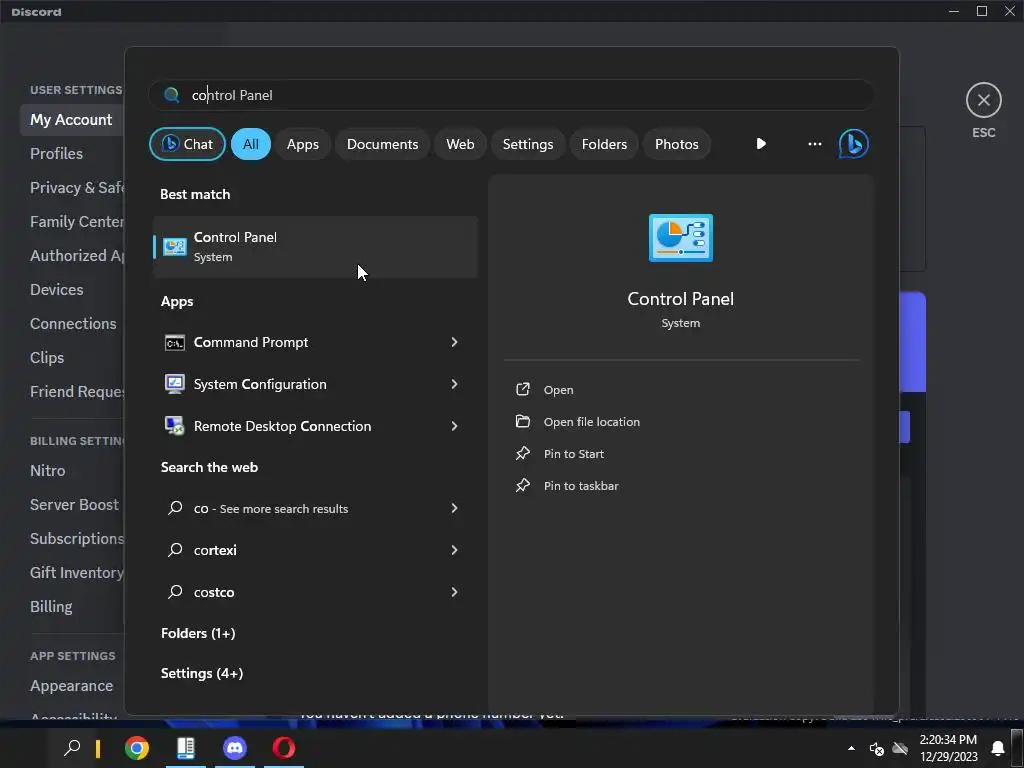Expand the costco suggestion chevron
Screen dimensions: 1024x768
click(x=454, y=592)
